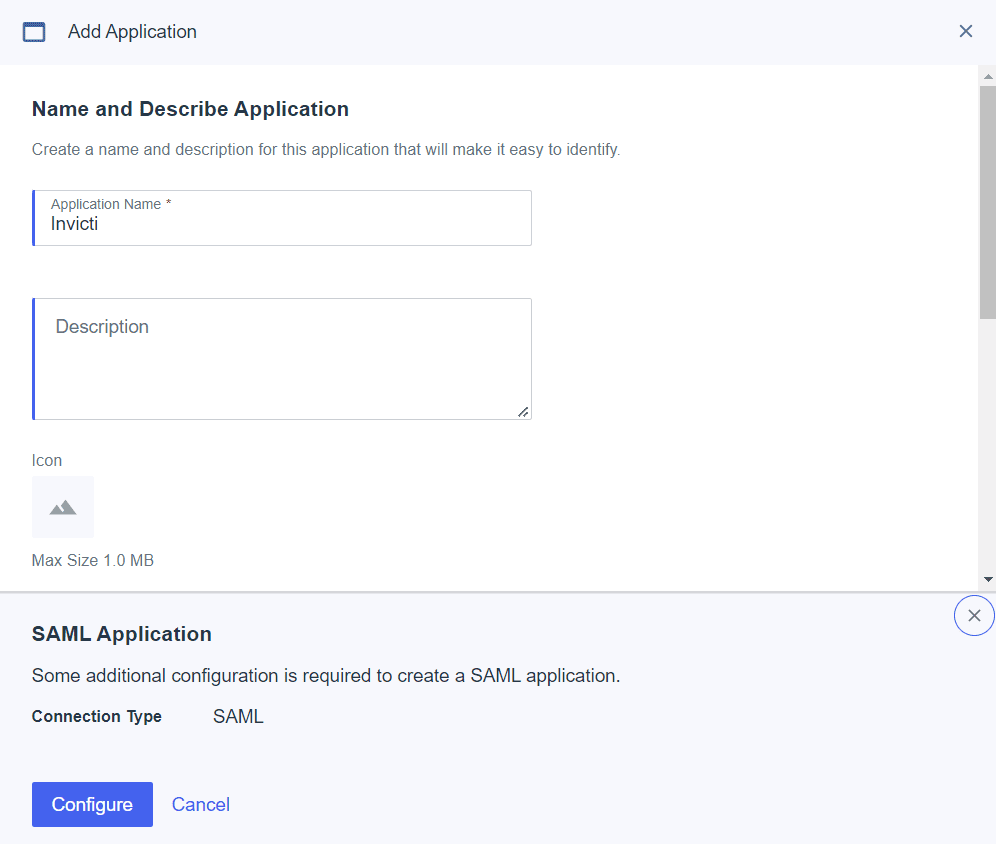Select Cancel to abort SAML configuration
Viewport: 996px width, 844px height.
(x=200, y=804)
